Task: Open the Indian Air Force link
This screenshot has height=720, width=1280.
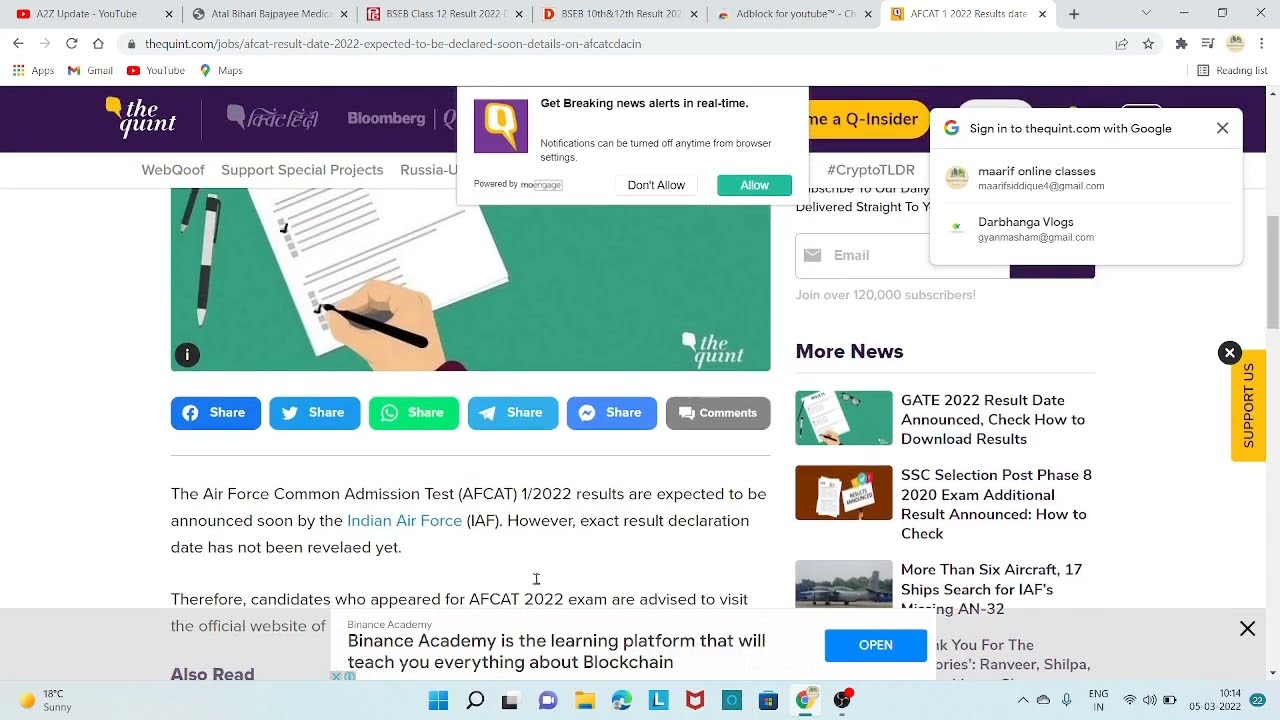Action: coord(404,521)
